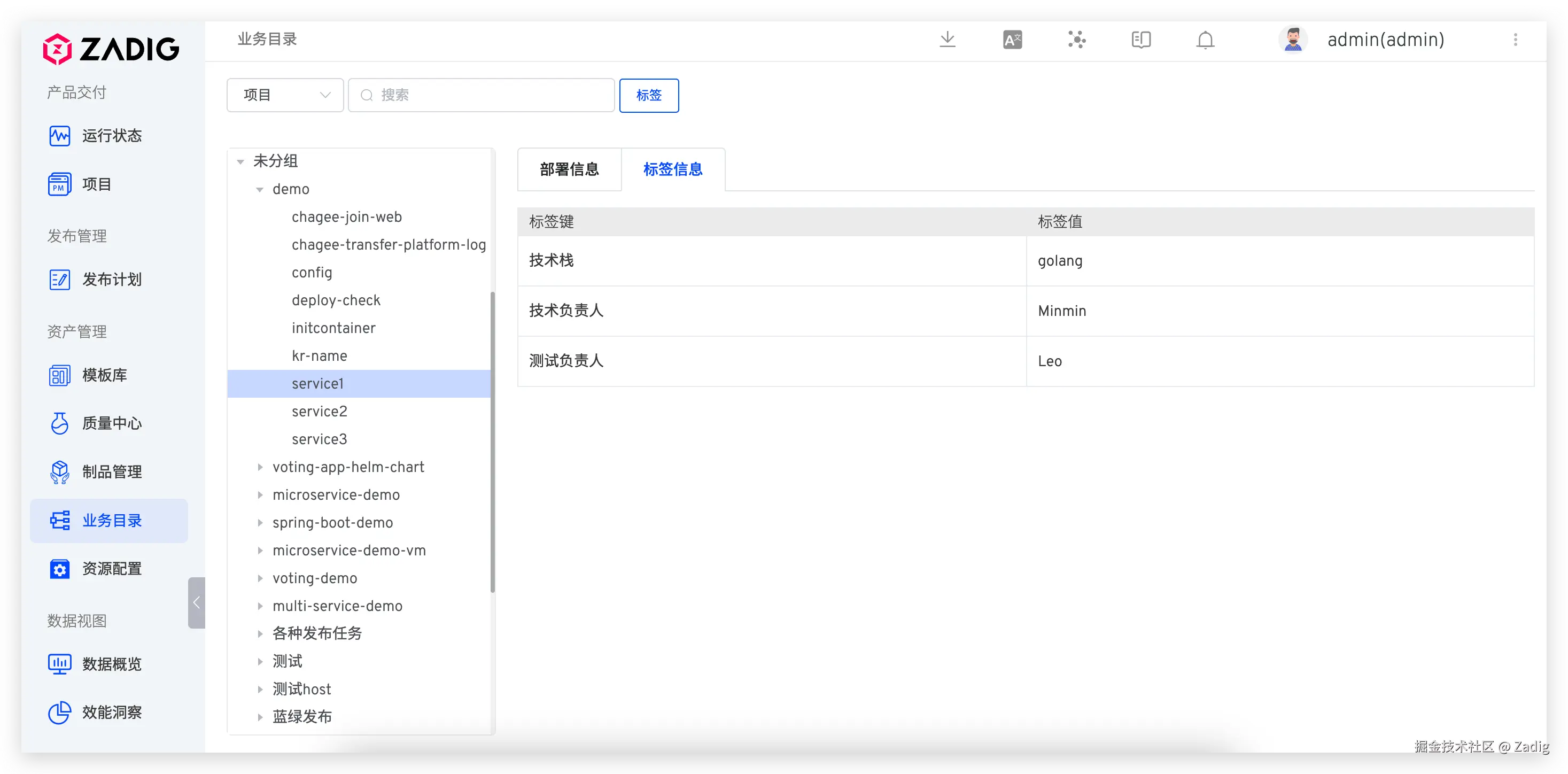Open the language translation icon
The height and width of the screenshot is (774, 1568).
click(1012, 40)
